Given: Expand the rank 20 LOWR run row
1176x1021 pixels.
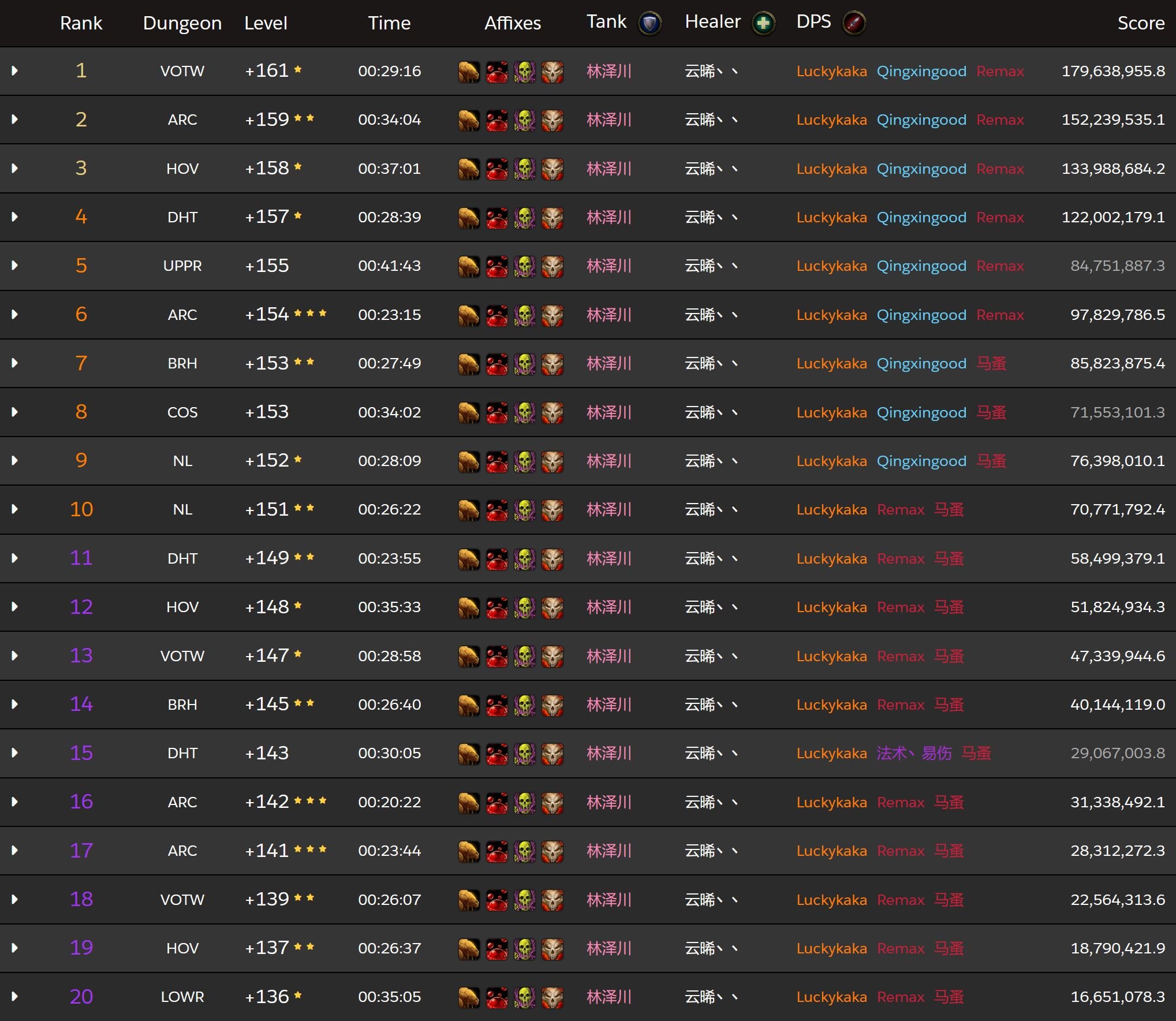Looking at the screenshot, I should tap(15, 997).
